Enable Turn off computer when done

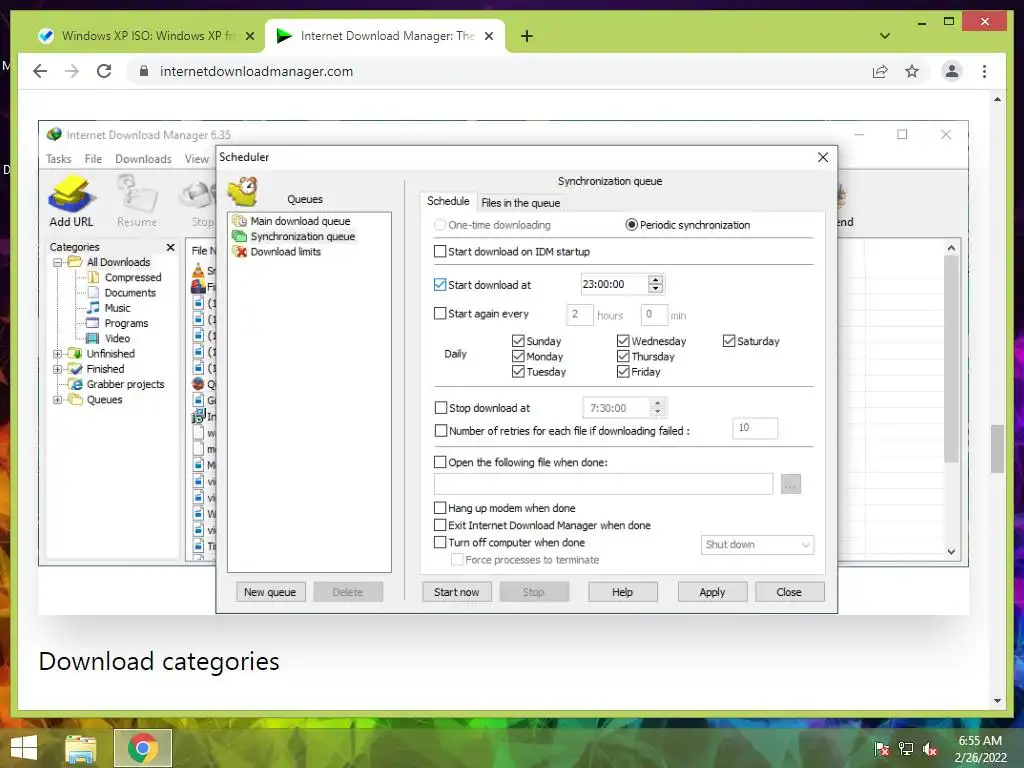coord(440,542)
